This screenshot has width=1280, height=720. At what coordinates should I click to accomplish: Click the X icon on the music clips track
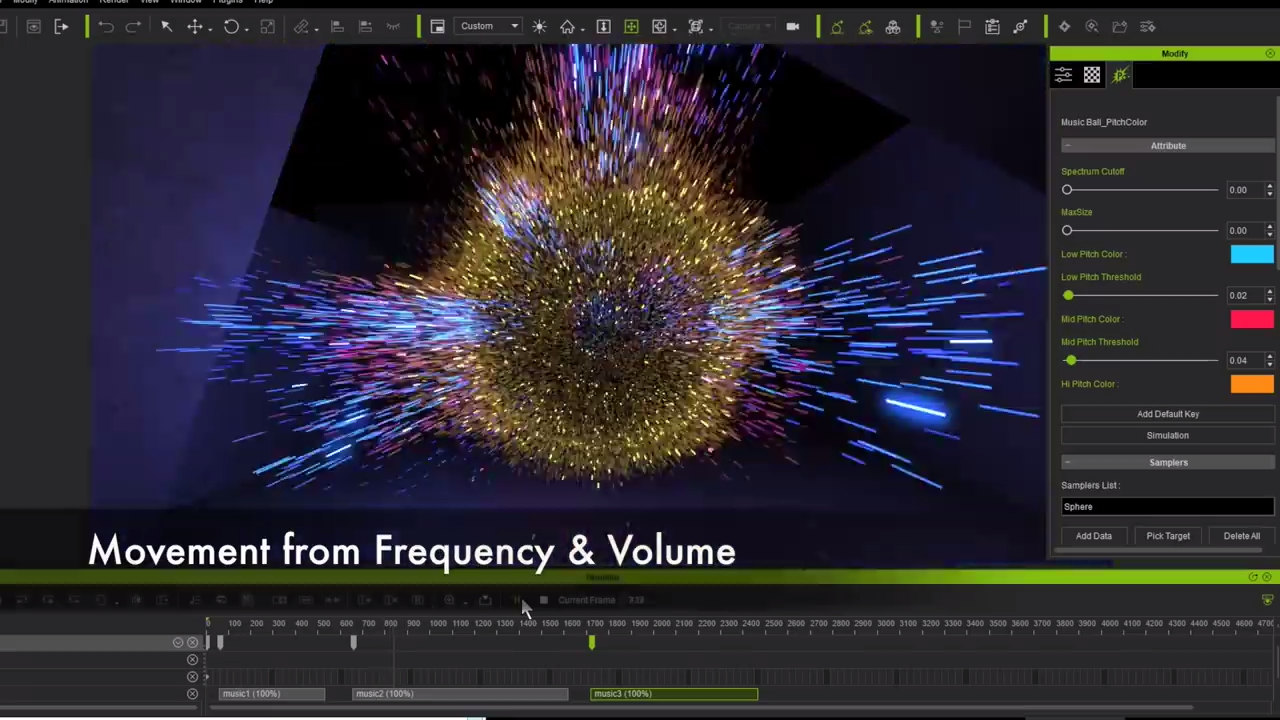tap(192, 694)
